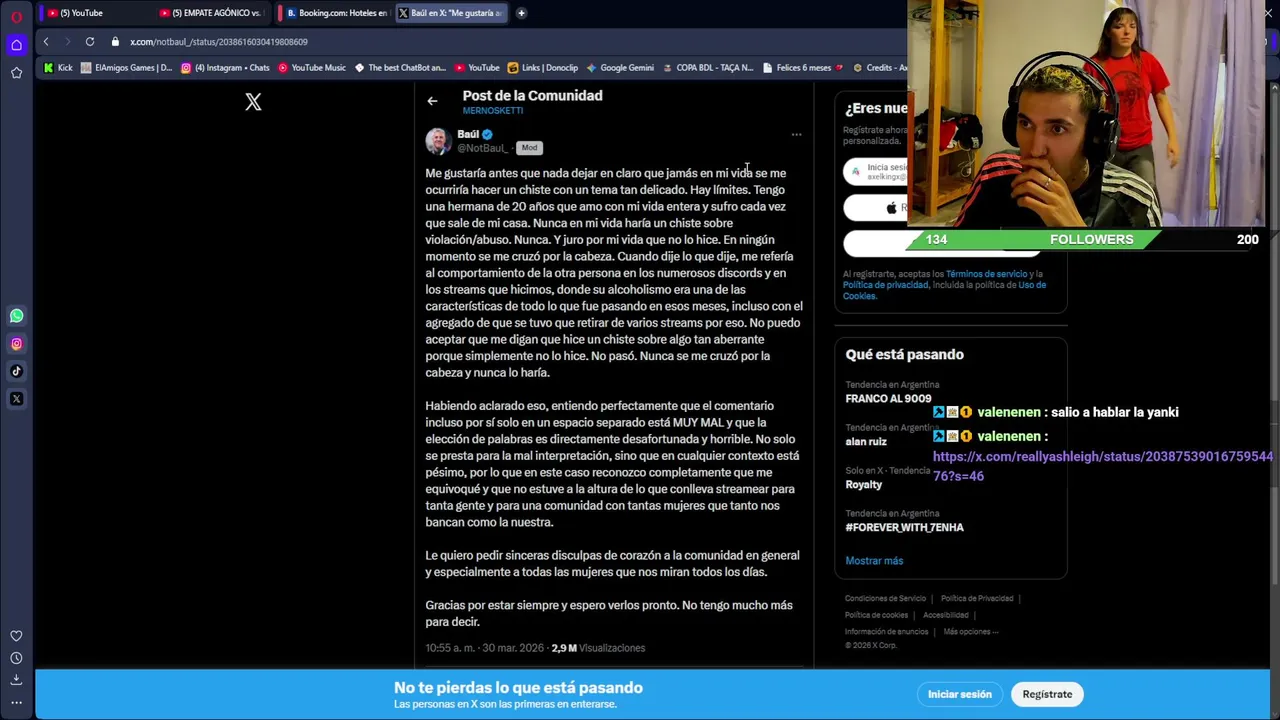Viewport: 1280px width, 720px height.
Task: Open the YouTube Music bookmark
Action: tap(312, 68)
